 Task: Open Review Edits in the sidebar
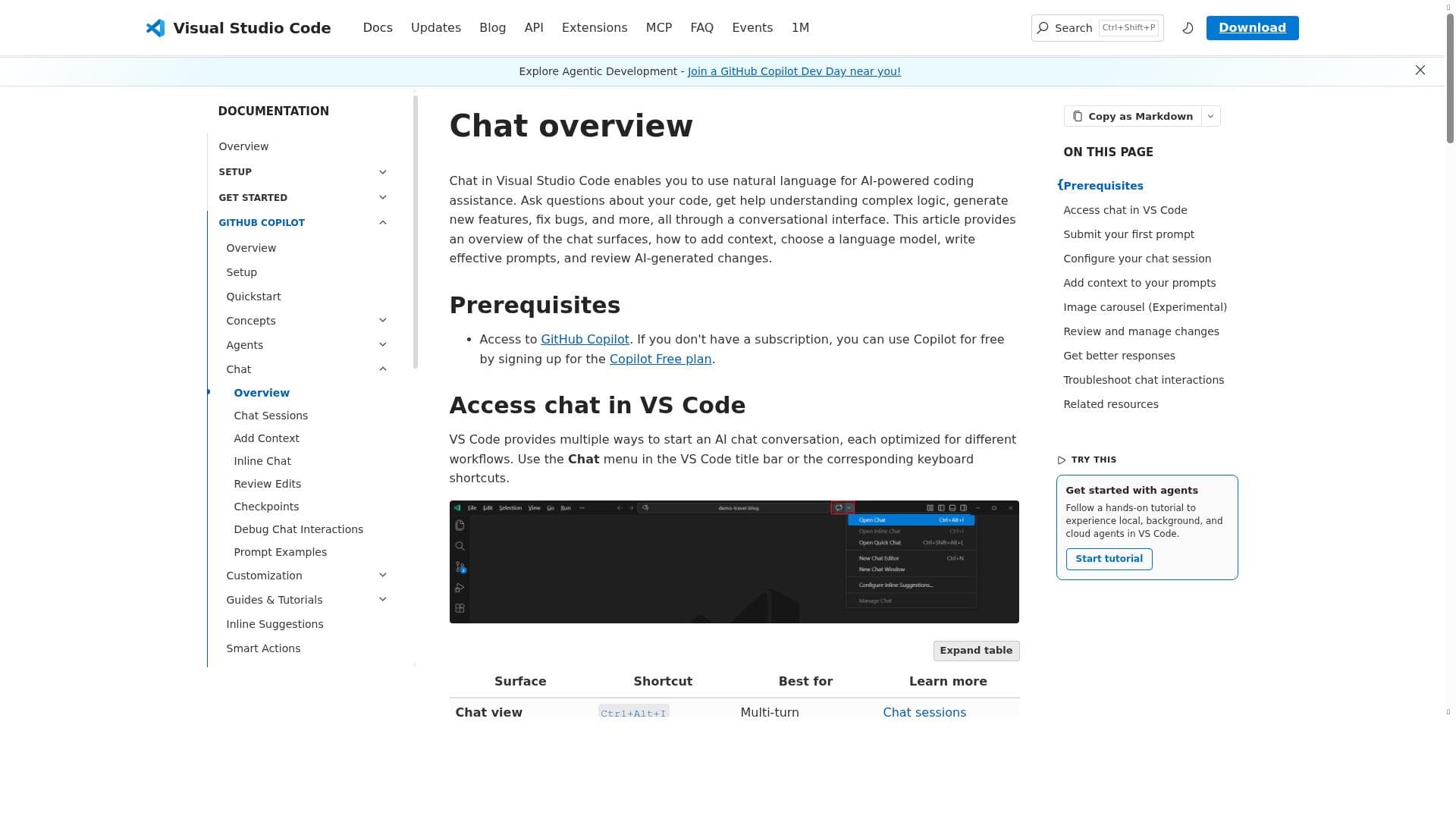267,484
